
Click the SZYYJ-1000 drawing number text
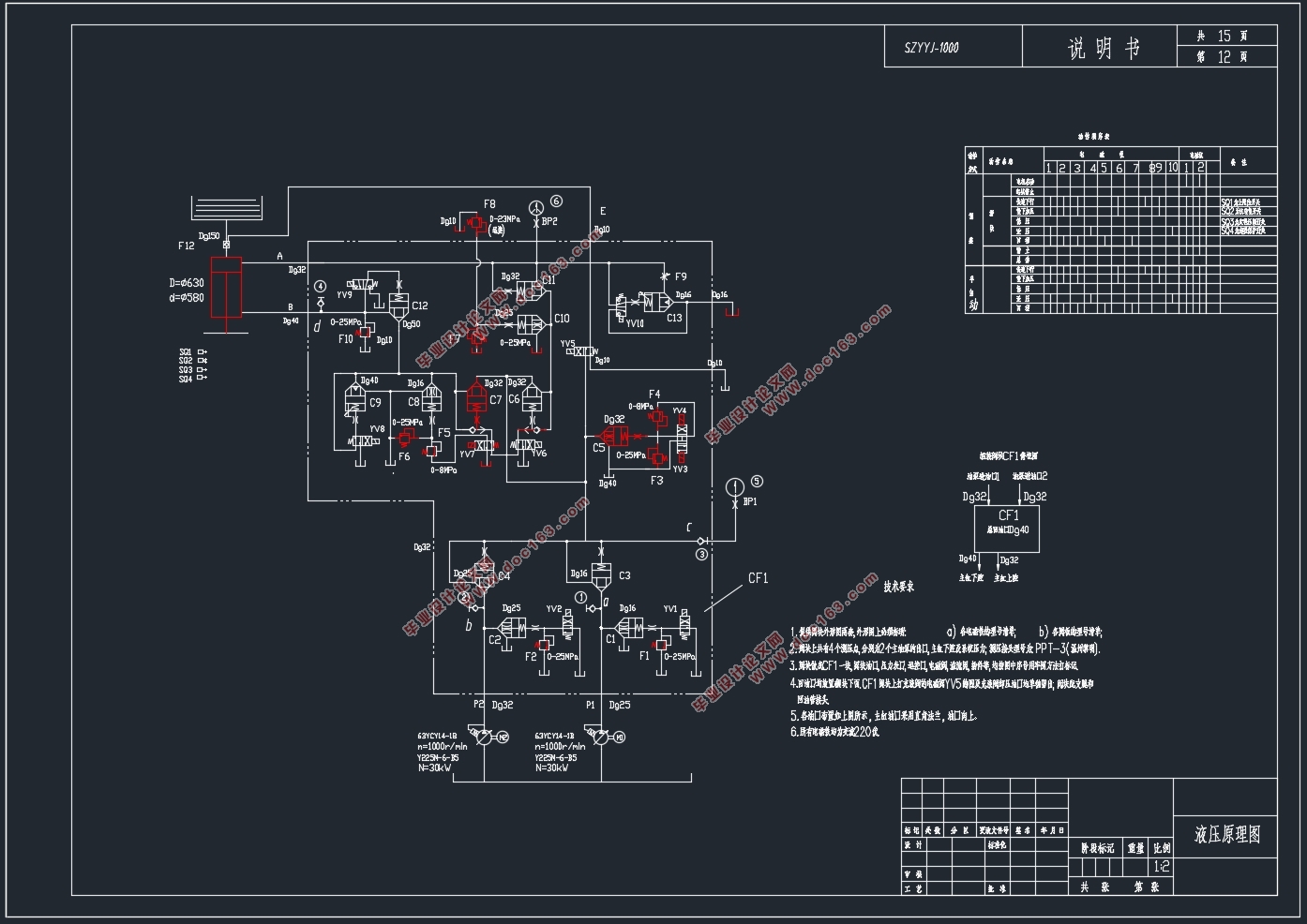tap(931, 48)
